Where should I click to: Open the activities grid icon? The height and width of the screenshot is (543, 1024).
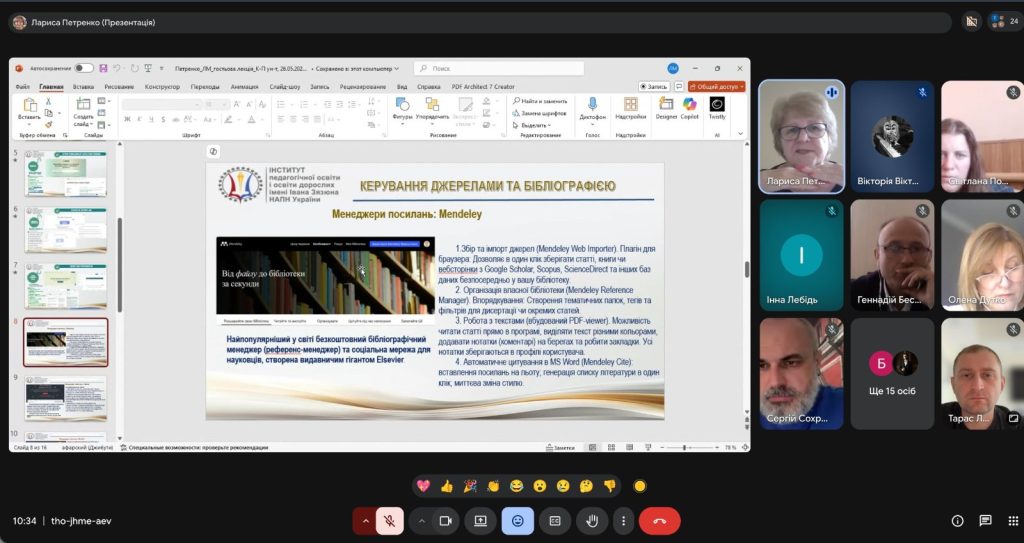(1013, 521)
